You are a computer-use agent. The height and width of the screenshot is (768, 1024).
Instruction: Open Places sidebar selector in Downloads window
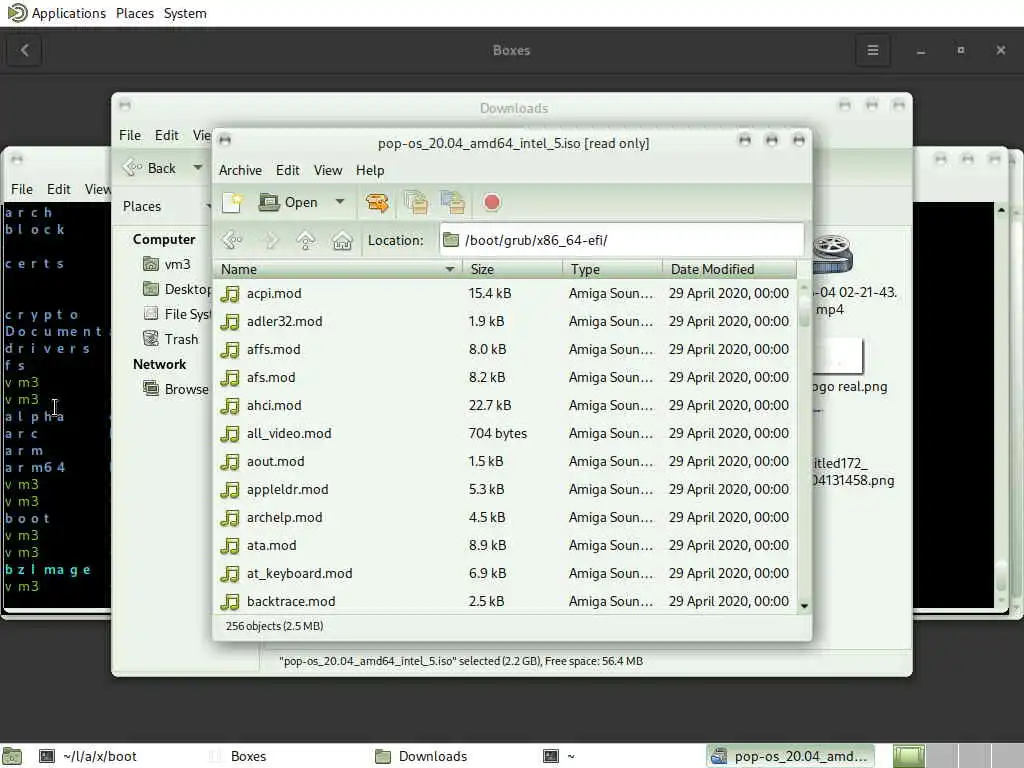[166, 206]
